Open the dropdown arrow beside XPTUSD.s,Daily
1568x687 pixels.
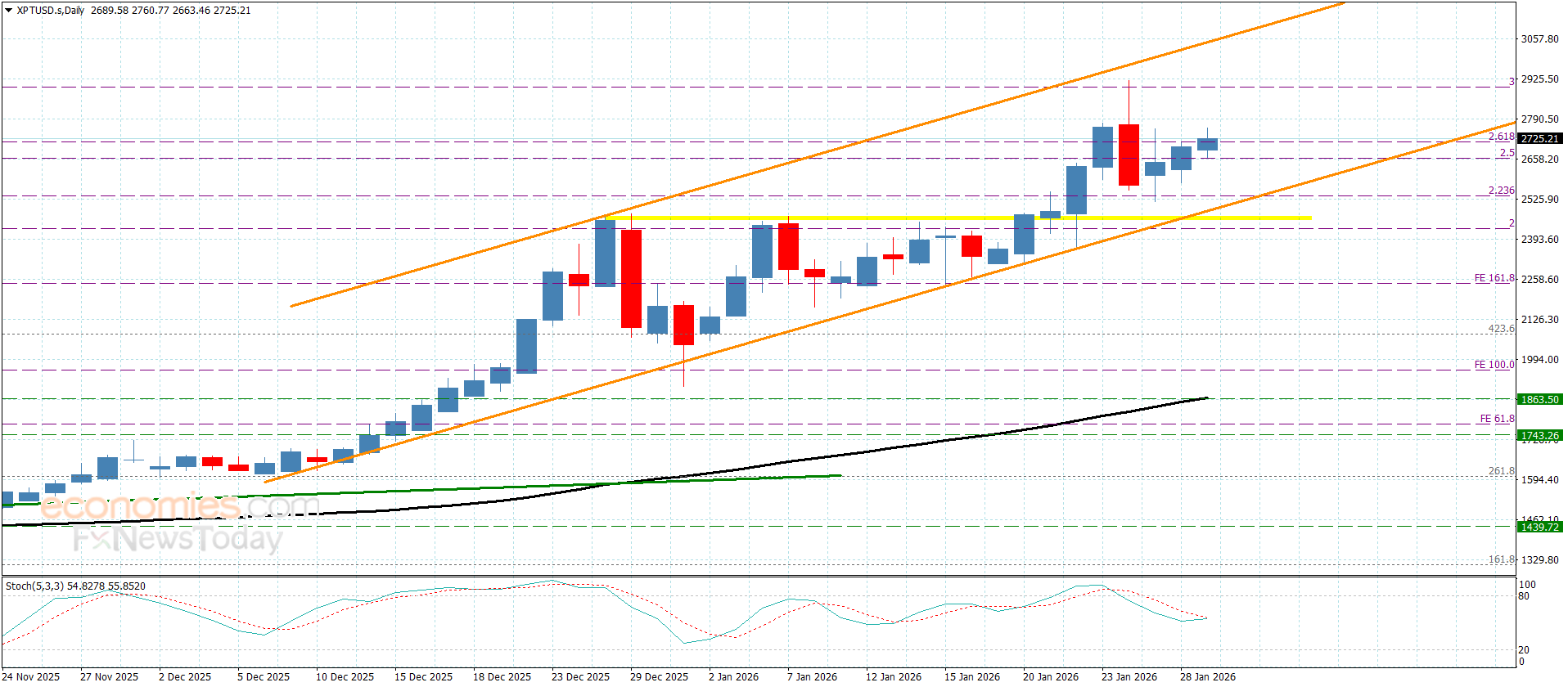point(9,11)
